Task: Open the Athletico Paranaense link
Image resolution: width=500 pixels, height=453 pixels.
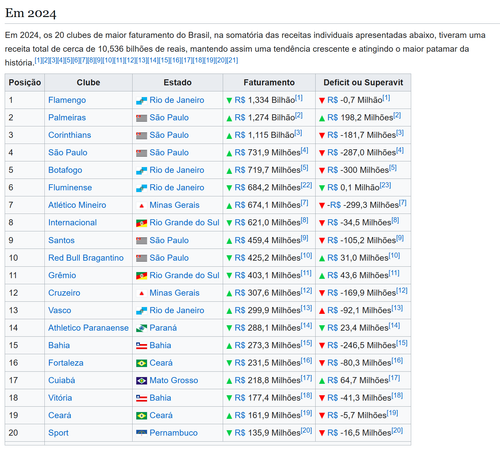Action: point(88,328)
